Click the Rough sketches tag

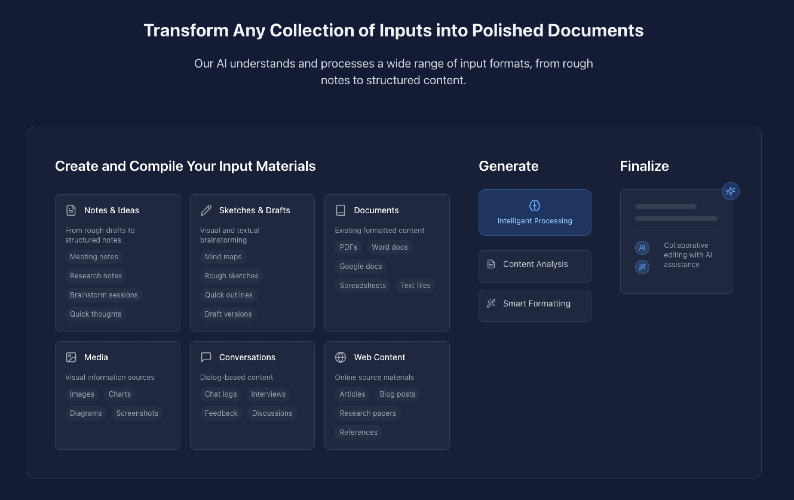[231, 276]
